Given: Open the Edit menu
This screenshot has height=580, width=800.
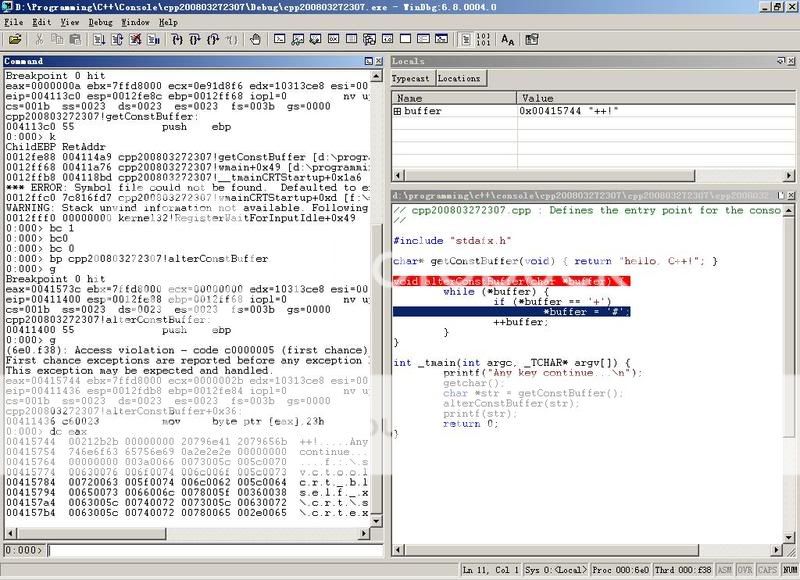Looking at the screenshot, I should [41, 22].
